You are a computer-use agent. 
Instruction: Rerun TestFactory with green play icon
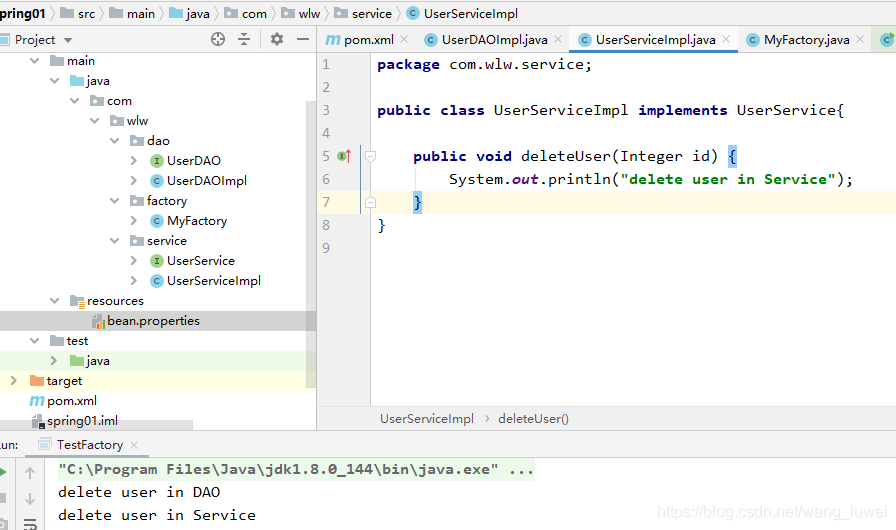[x=3, y=472]
